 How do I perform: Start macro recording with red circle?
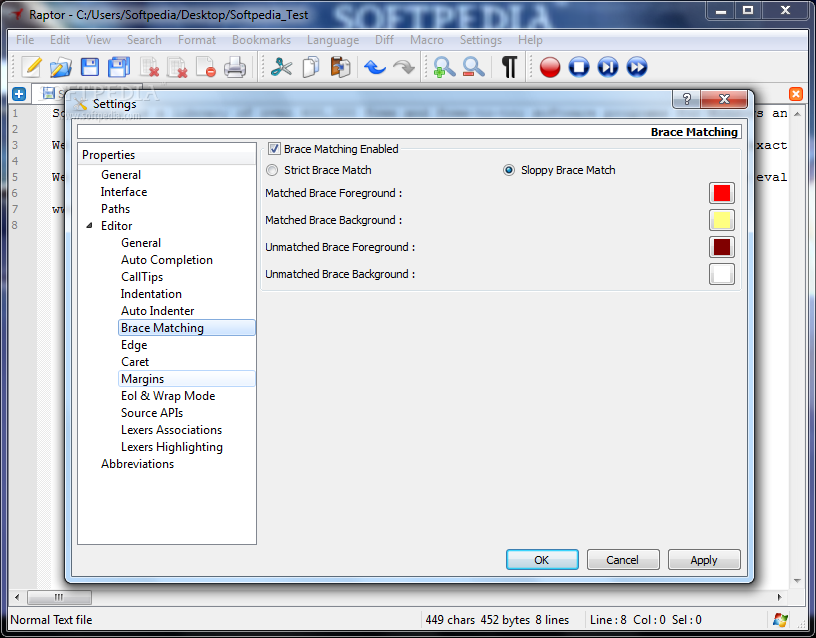point(550,67)
